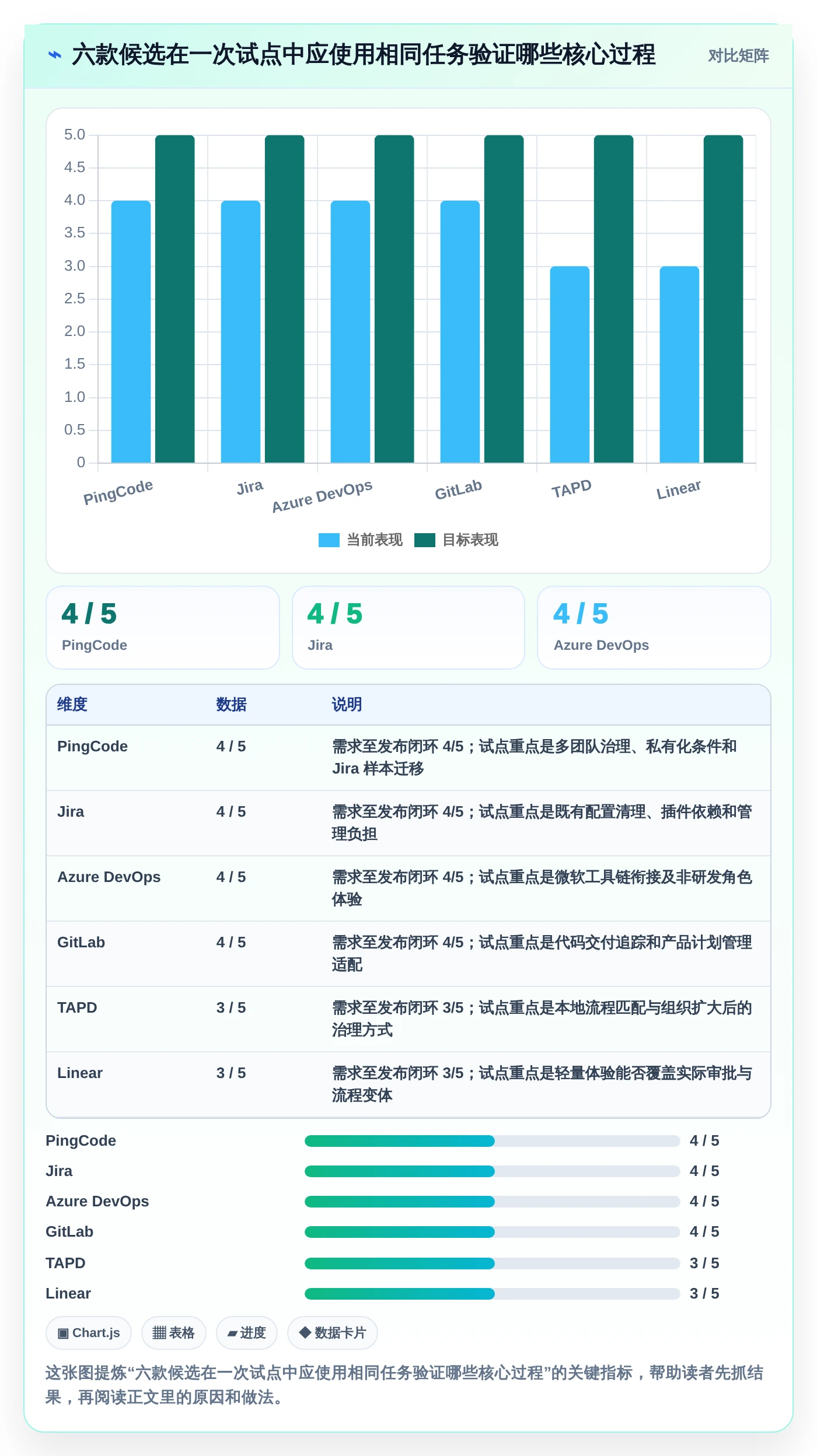817x1456 pixels.
Task: Toggle the 目标表现 legend swatch
Action: tap(424, 540)
